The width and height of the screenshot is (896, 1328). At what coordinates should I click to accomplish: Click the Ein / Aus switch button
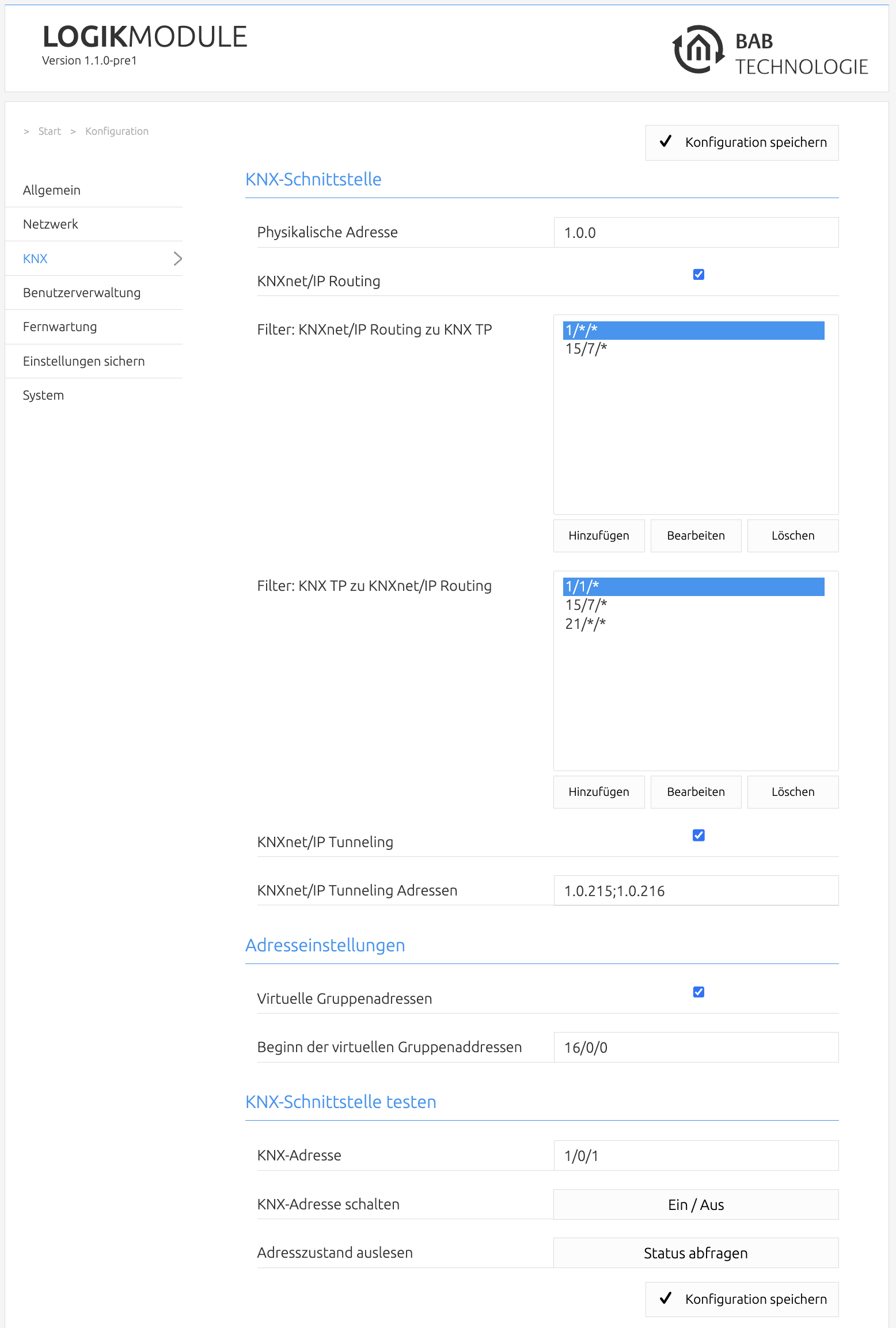click(696, 1205)
